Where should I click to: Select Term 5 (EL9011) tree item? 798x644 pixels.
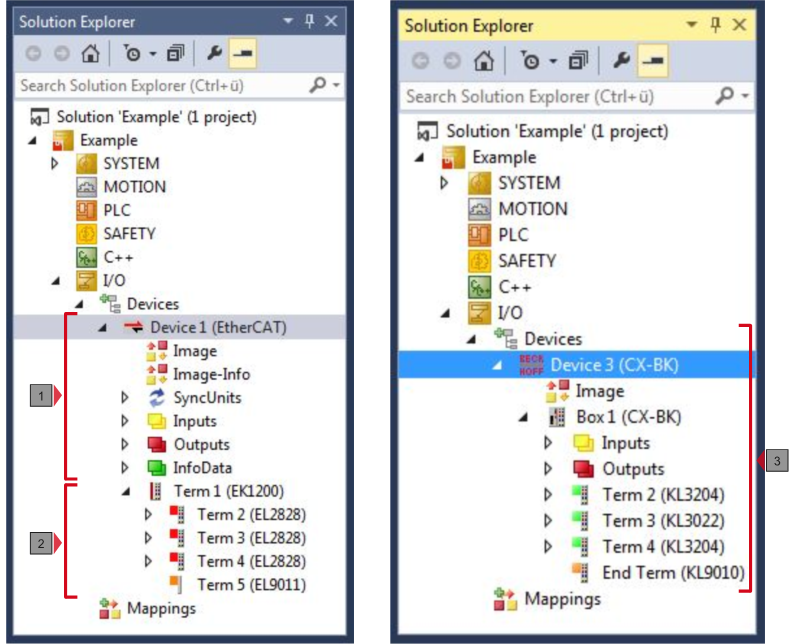251,585
